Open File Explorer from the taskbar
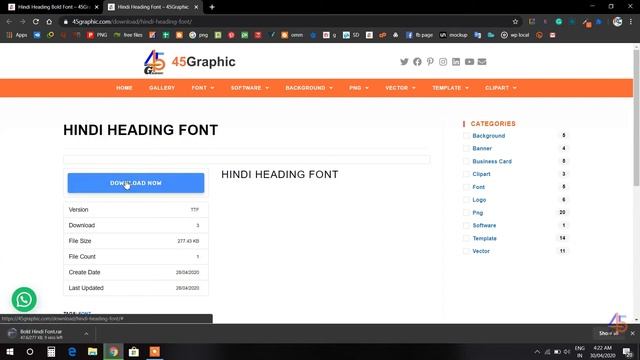This screenshot has height=360, width=640. [x=93, y=352]
